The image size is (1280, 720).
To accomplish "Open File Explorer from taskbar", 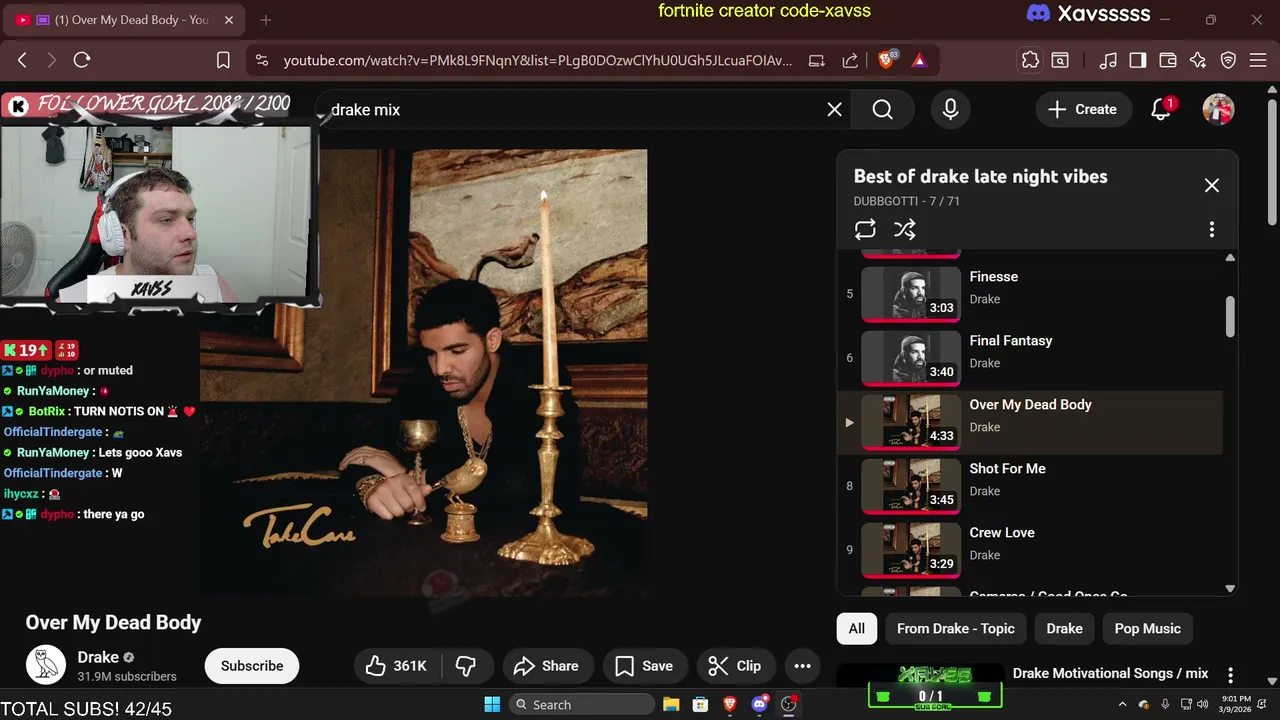I will click(671, 705).
